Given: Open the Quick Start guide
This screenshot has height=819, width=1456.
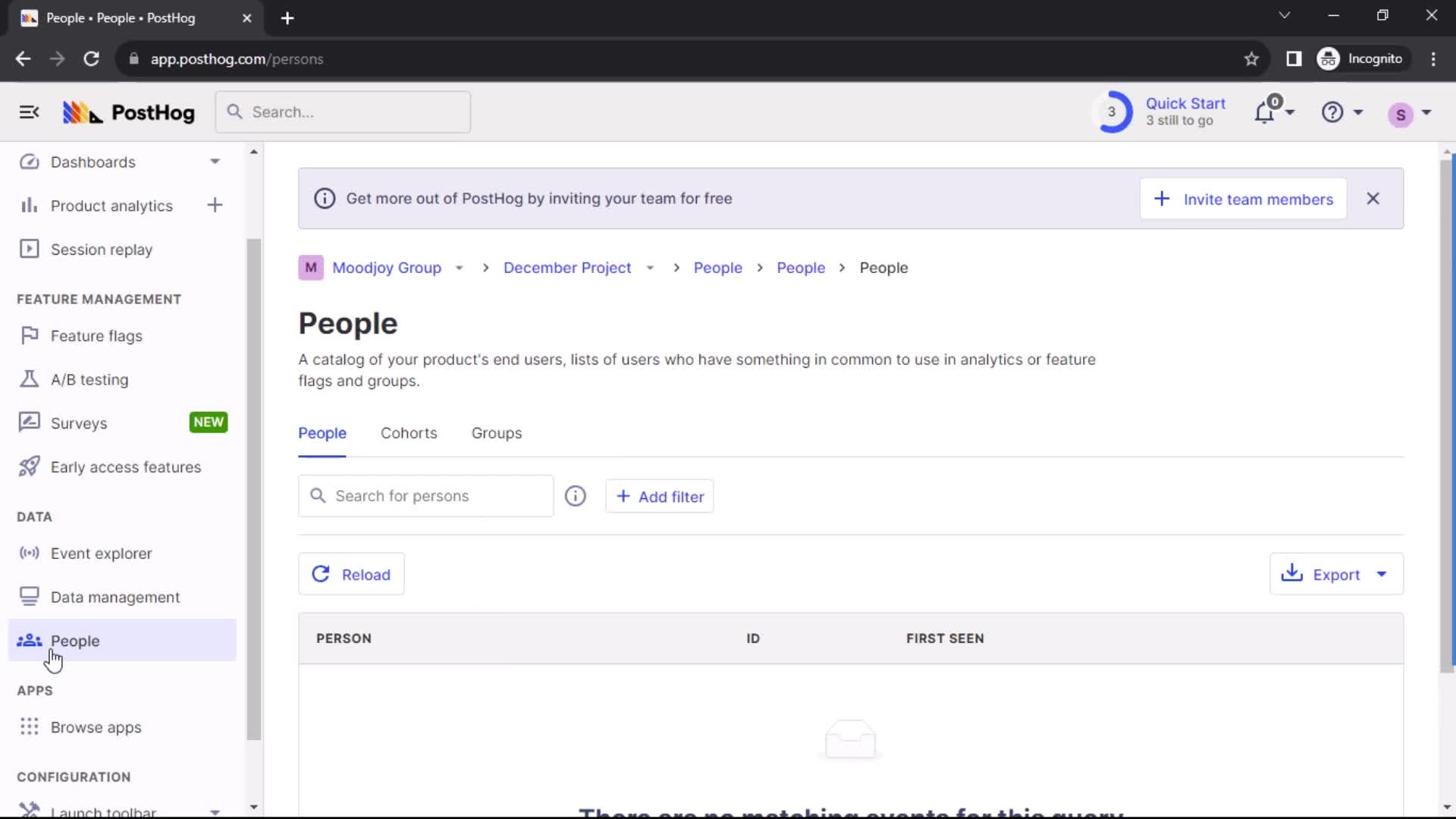Looking at the screenshot, I should 1163,112.
